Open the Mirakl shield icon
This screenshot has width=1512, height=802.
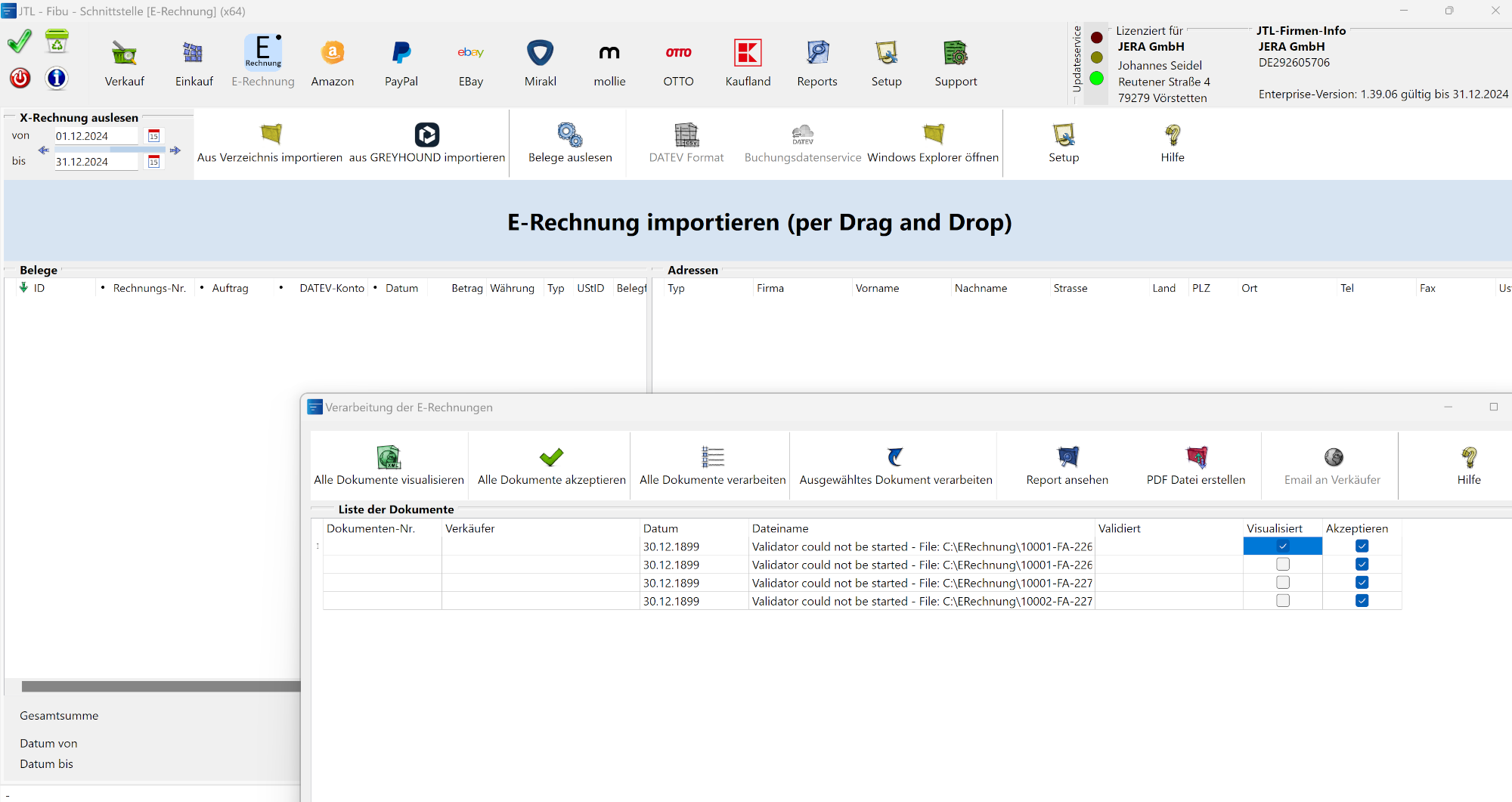point(540,54)
